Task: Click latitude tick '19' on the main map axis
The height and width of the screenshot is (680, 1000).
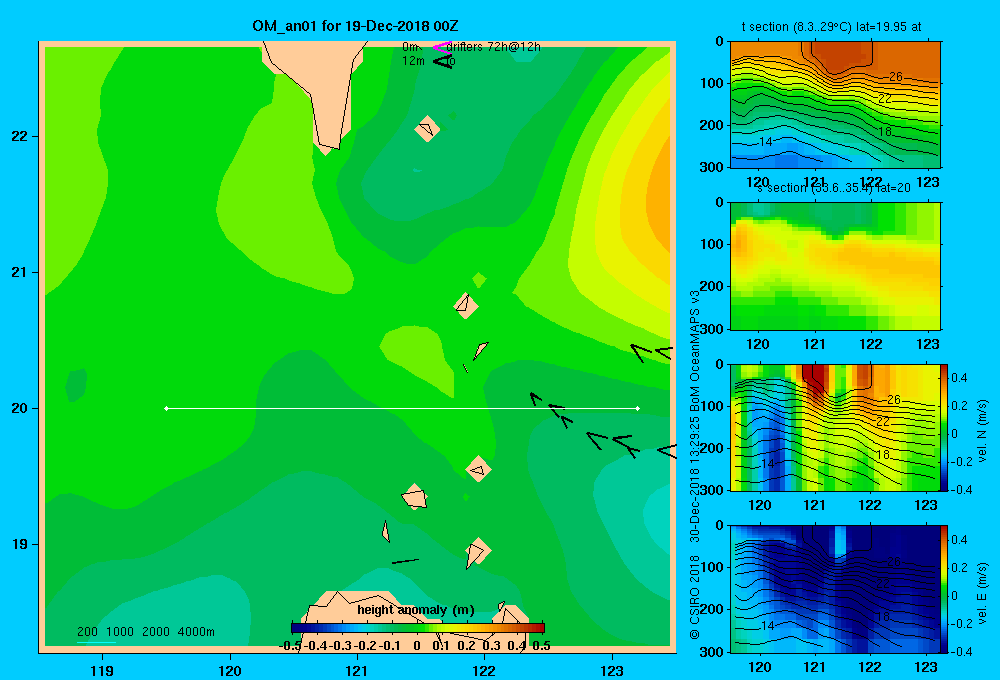Action: 20,544
